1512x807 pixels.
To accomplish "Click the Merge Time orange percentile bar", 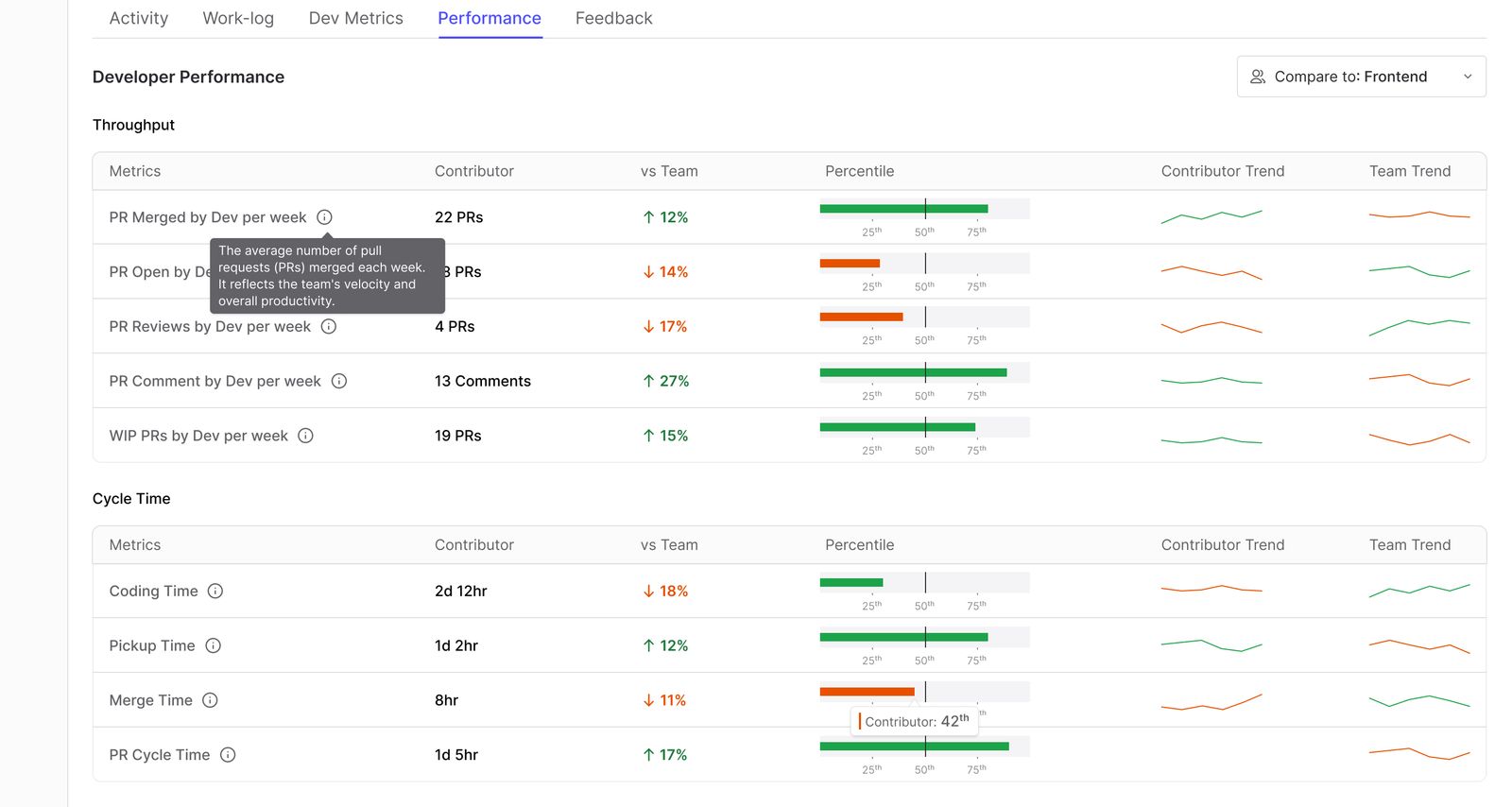I will (867, 692).
